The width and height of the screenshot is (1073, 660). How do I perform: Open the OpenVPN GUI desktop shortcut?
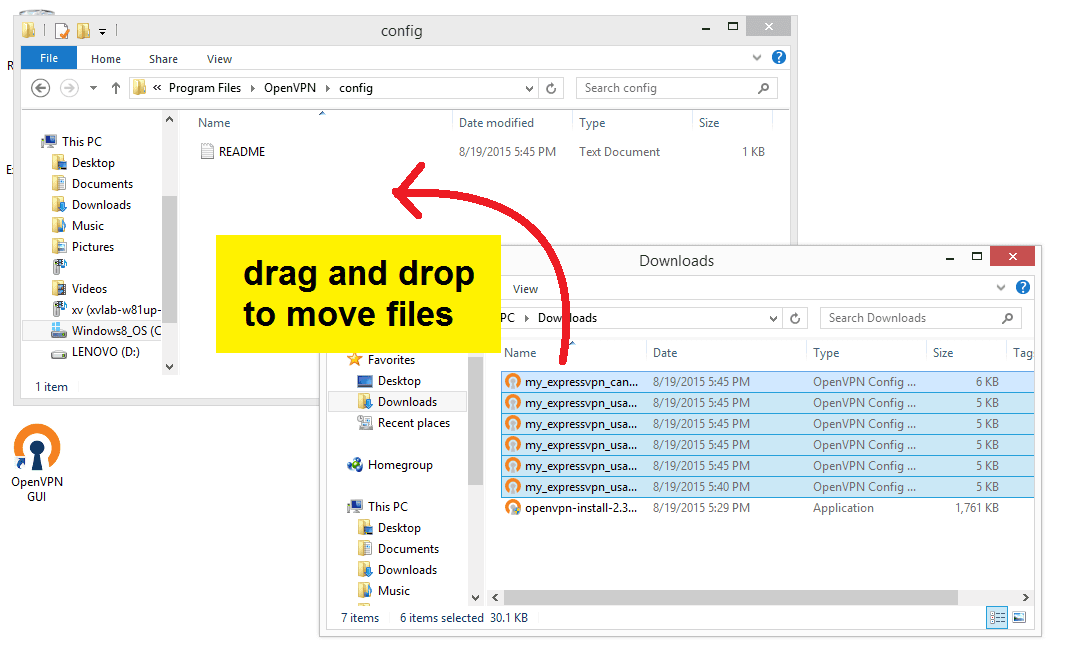[37, 462]
